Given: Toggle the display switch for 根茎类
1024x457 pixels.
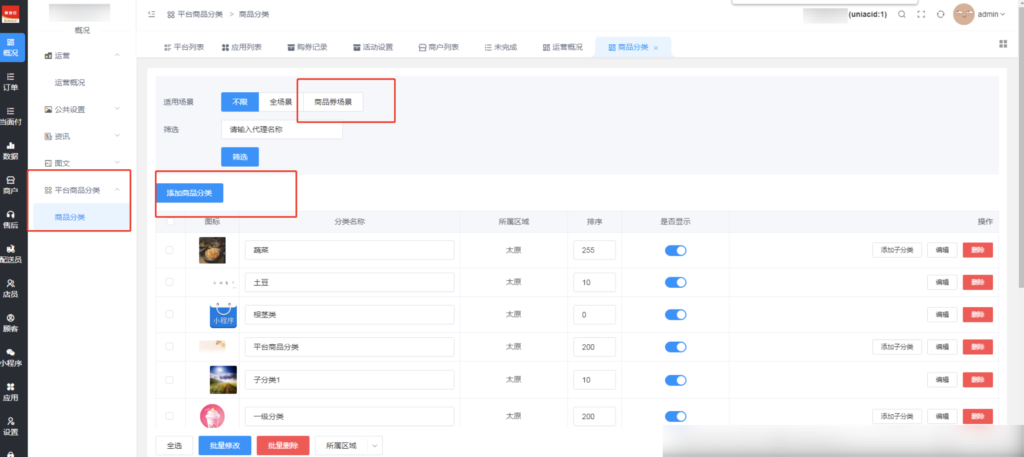Looking at the screenshot, I should pos(675,315).
